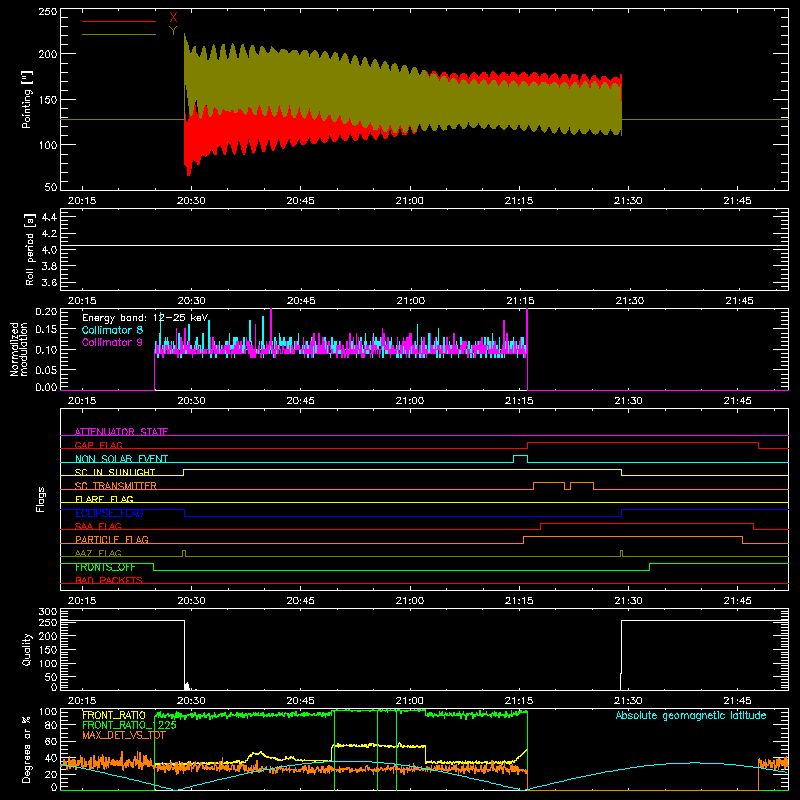The height and width of the screenshot is (800, 800).
Task: Click the 4.4 tick on Roll period axis
Action: point(49,217)
